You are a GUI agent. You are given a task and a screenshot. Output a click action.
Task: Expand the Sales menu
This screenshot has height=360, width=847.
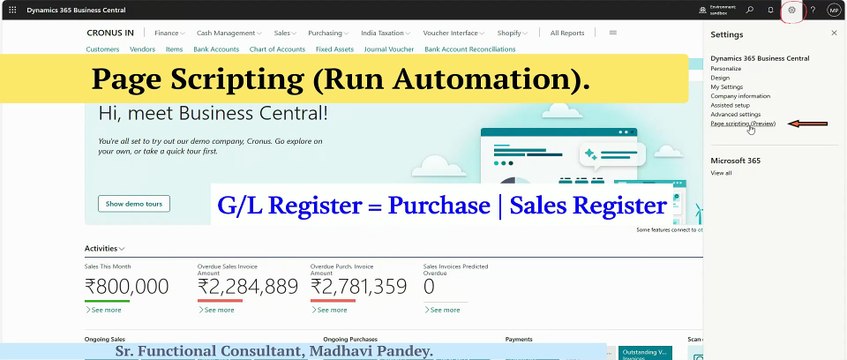pos(285,33)
